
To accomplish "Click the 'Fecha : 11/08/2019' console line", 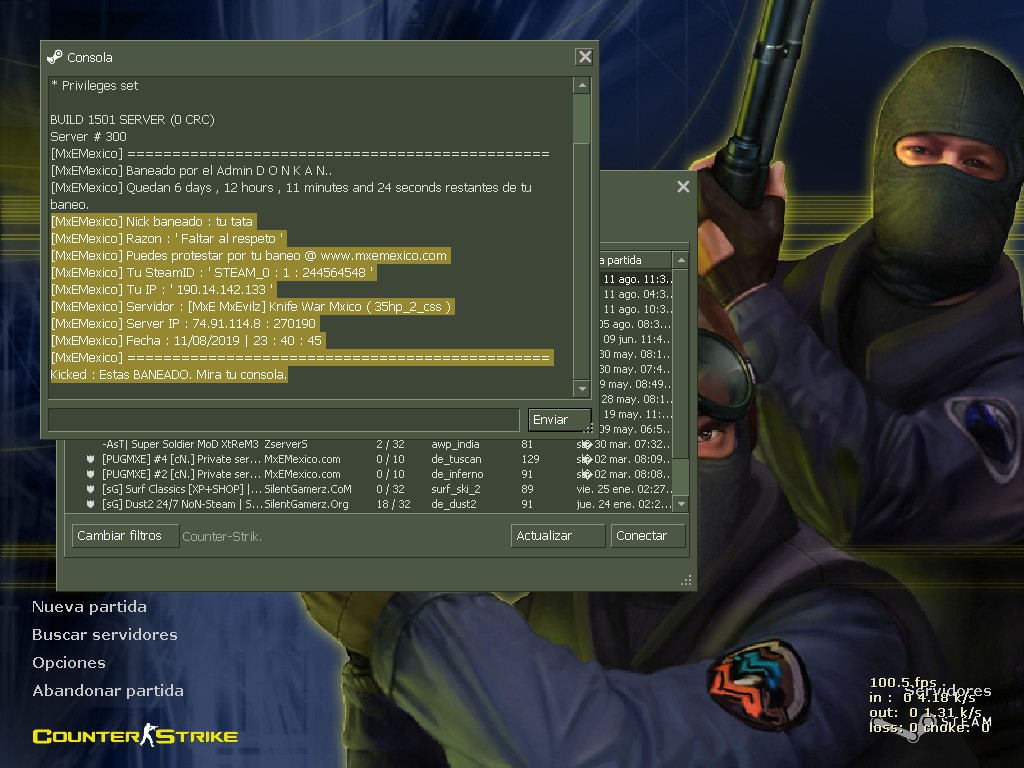I will tap(187, 340).
